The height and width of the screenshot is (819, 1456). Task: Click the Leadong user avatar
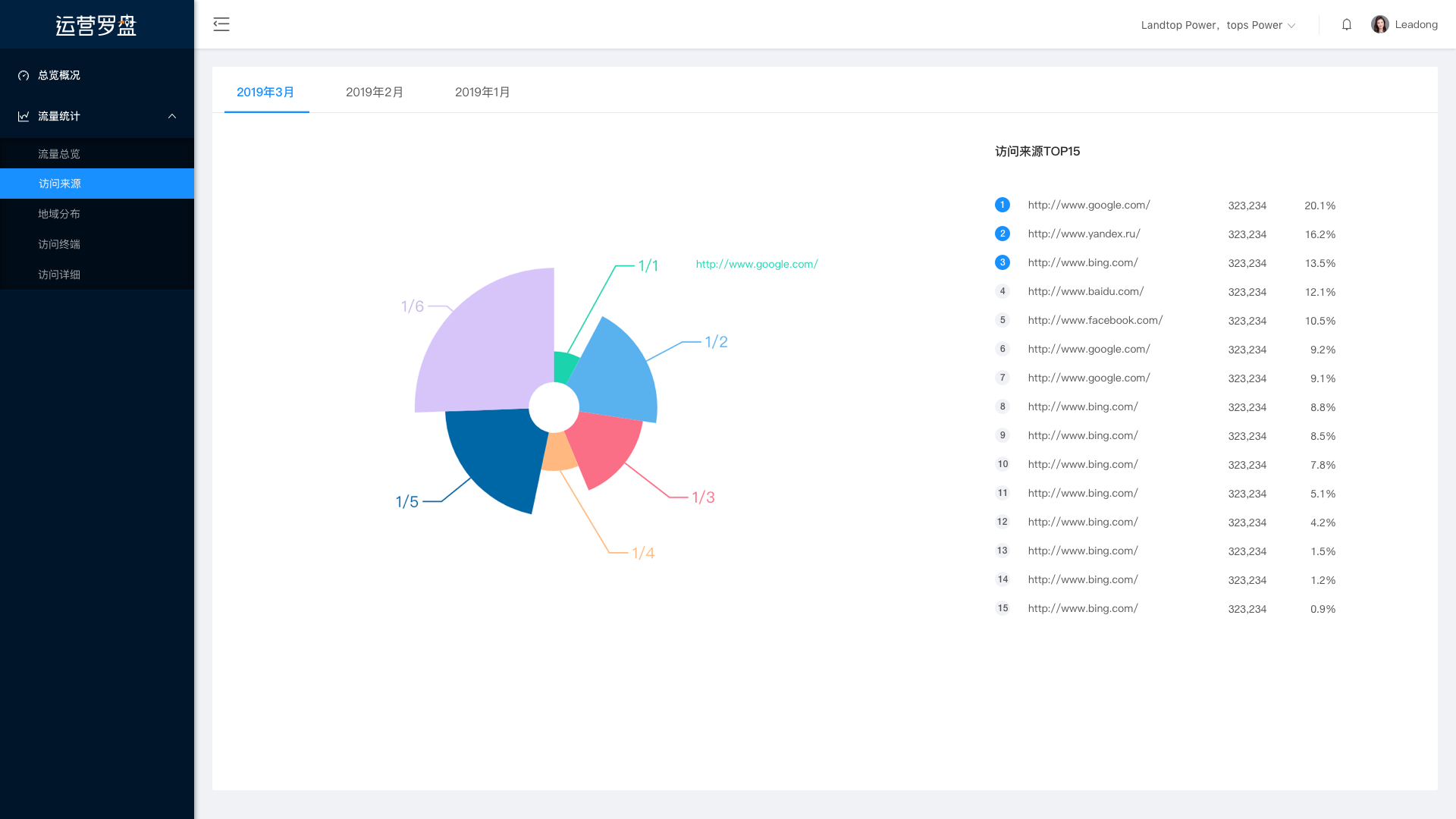(x=1379, y=24)
